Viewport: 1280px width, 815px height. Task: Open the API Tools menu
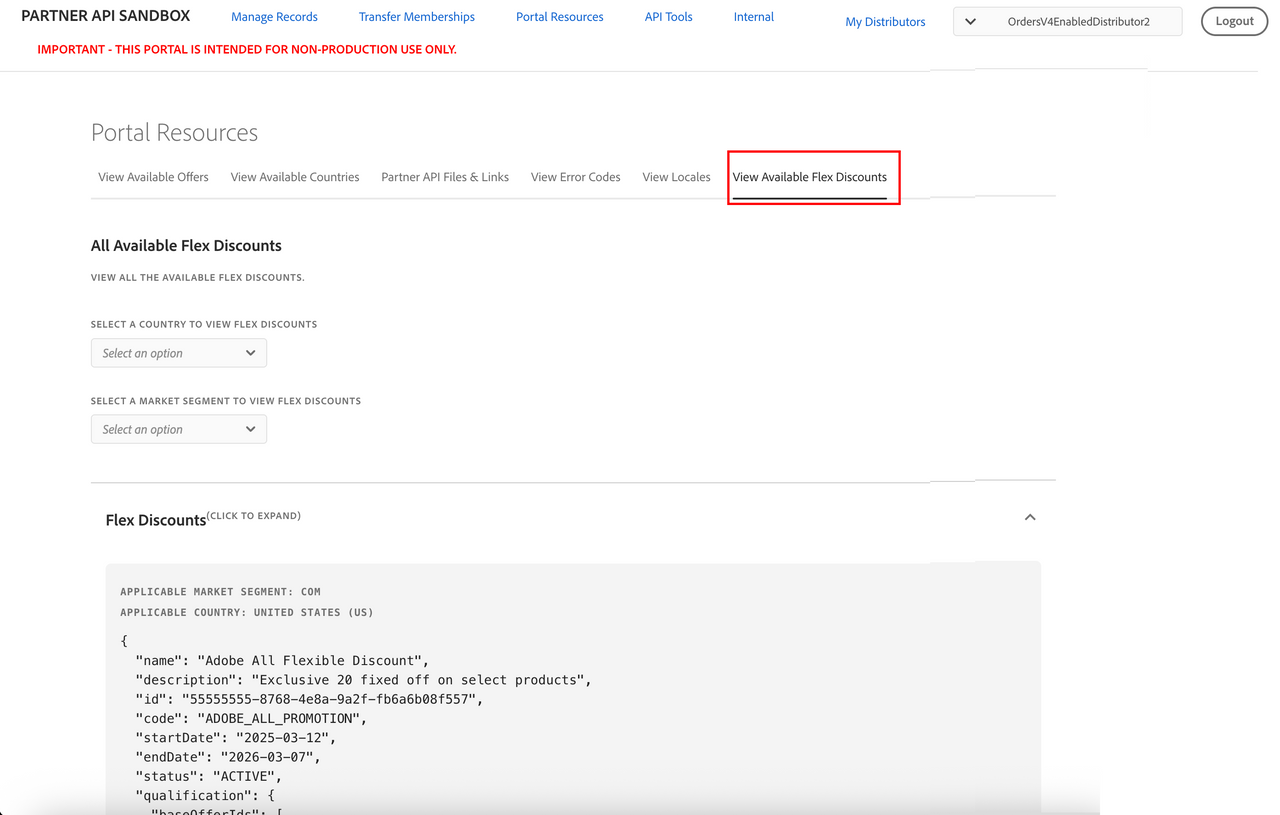(x=668, y=17)
